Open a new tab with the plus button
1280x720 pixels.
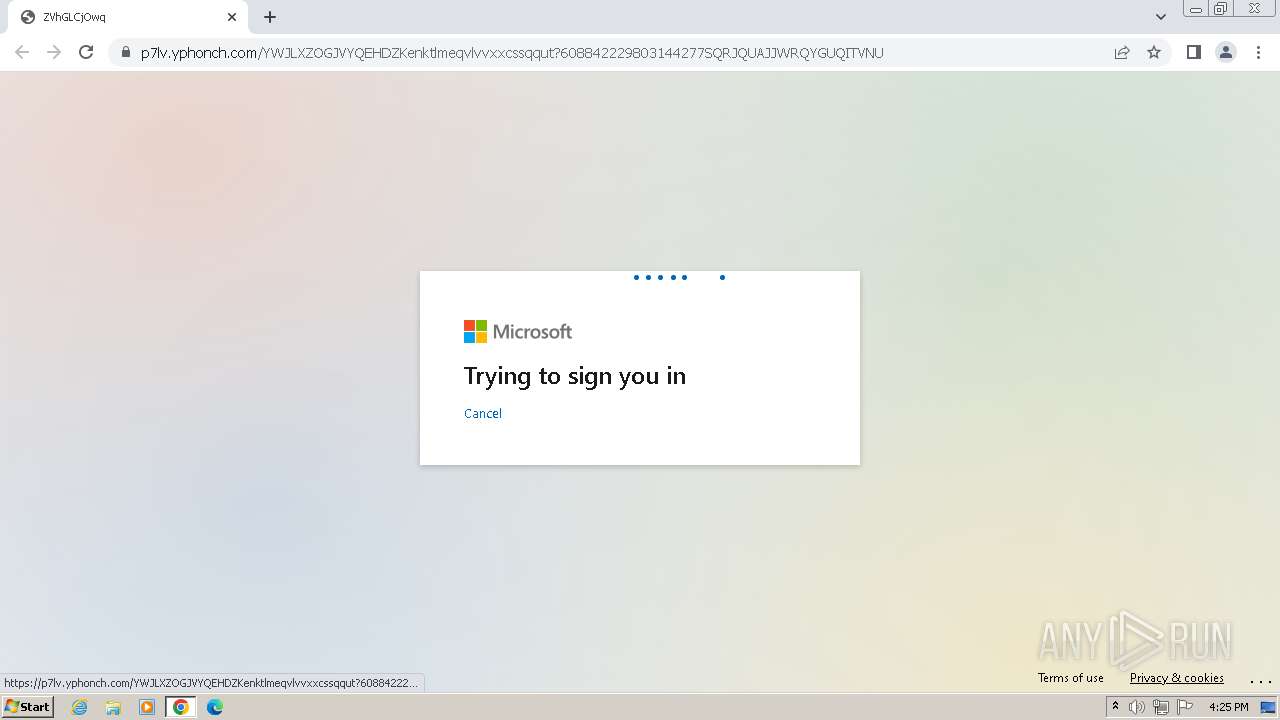pyautogui.click(x=270, y=17)
